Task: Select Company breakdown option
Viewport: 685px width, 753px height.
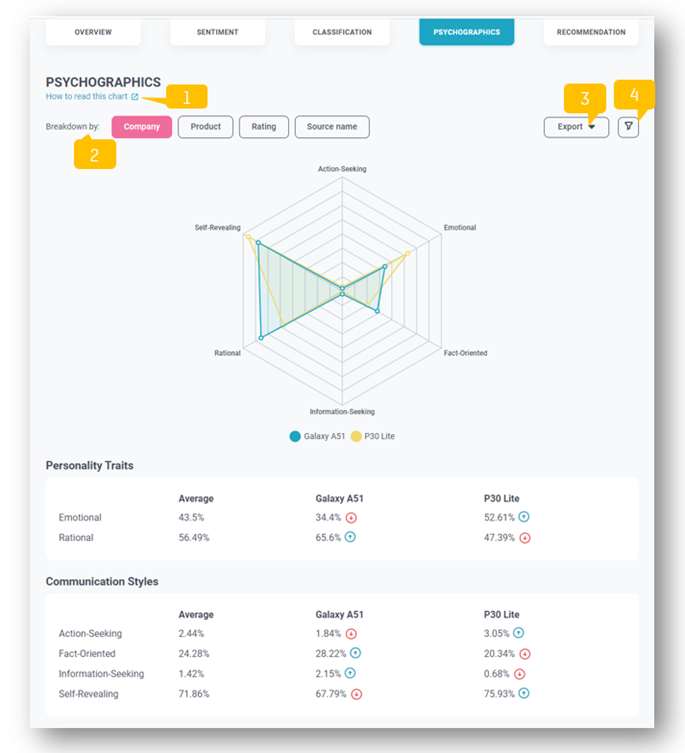Action: tap(142, 127)
